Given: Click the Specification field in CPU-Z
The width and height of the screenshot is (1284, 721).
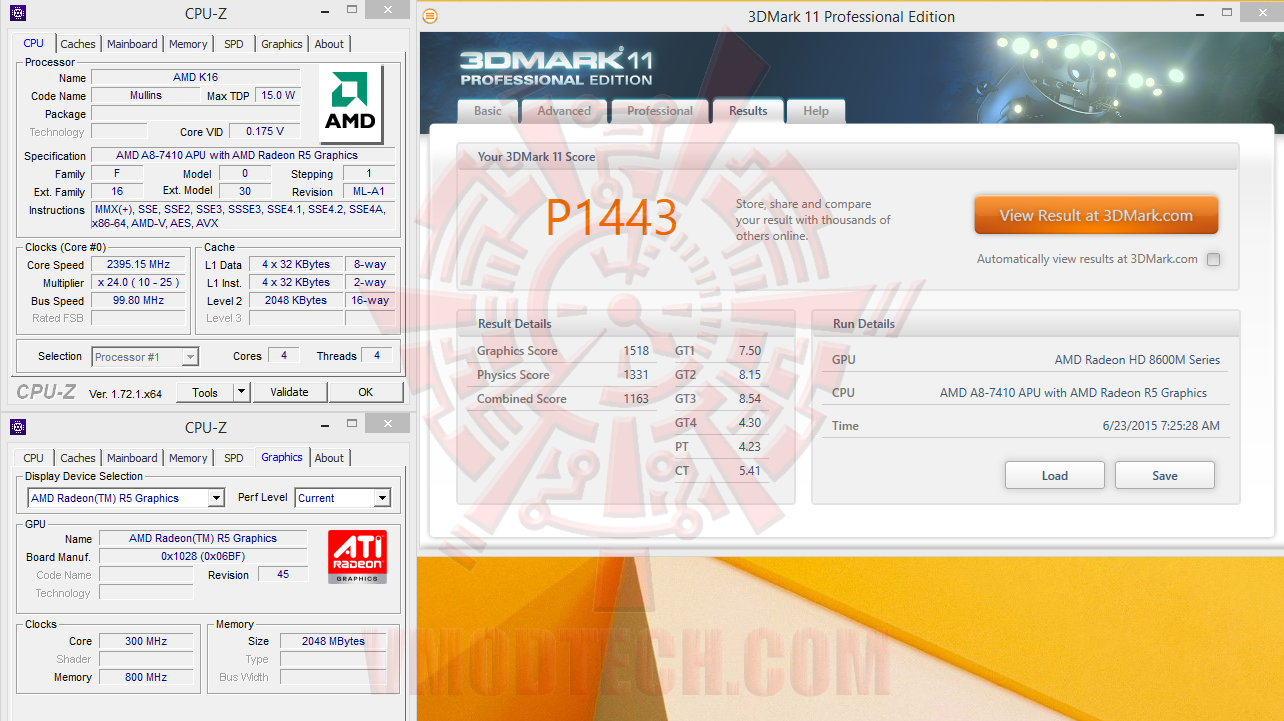Looking at the screenshot, I should (x=243, y=155).
